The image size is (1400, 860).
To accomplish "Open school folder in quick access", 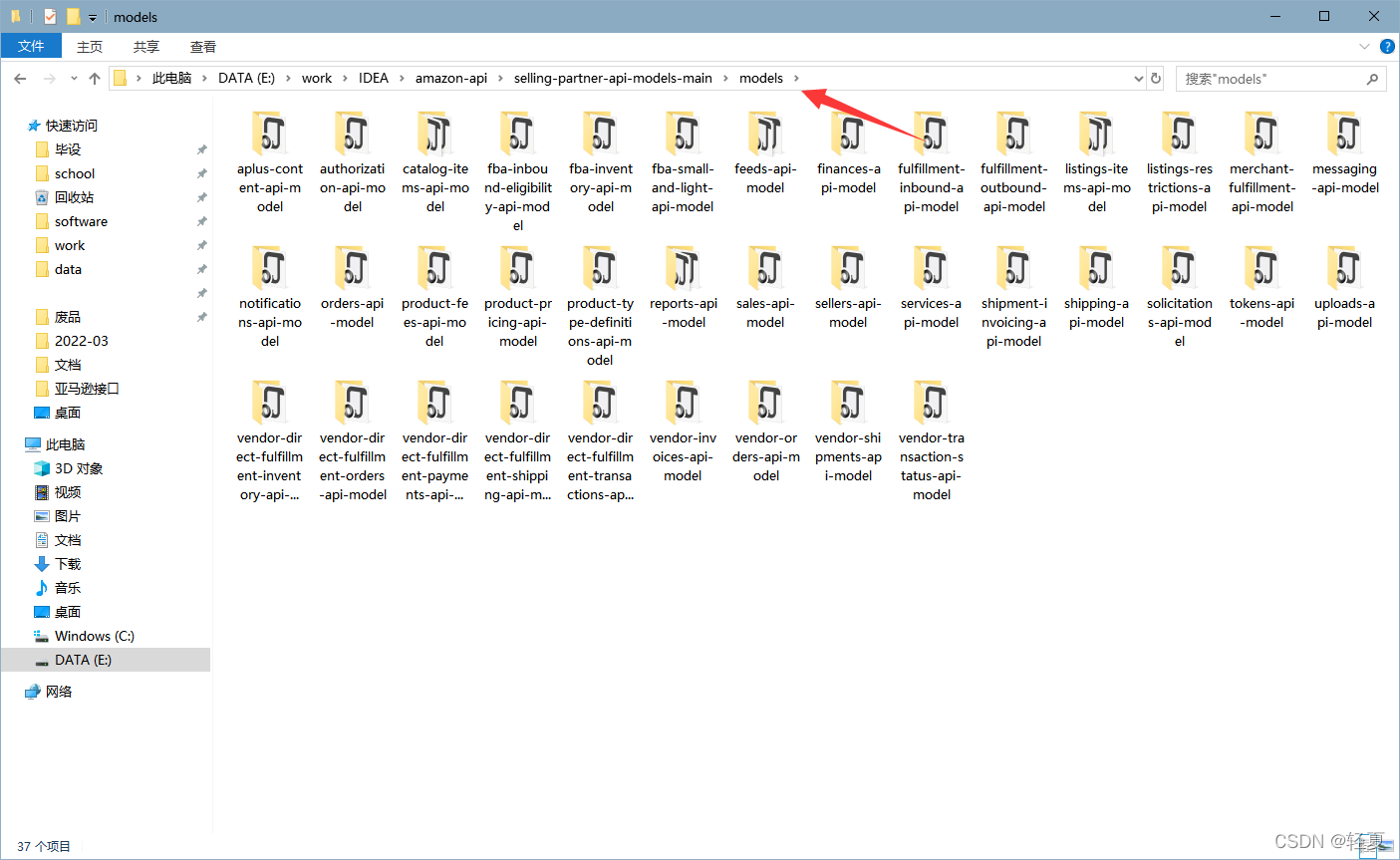I will [75, 173].
